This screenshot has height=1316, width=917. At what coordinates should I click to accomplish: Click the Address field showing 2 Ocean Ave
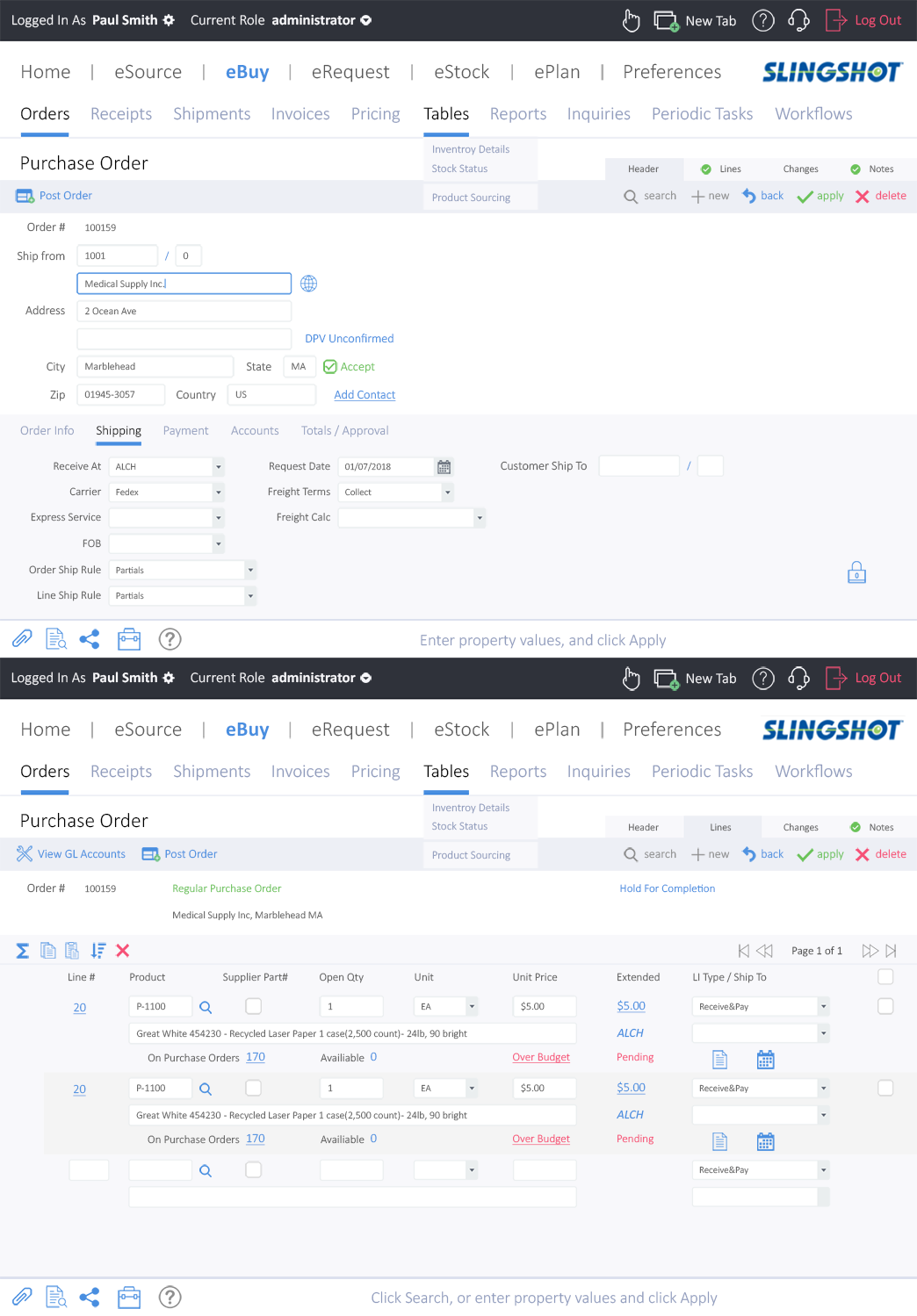(184, 311)
